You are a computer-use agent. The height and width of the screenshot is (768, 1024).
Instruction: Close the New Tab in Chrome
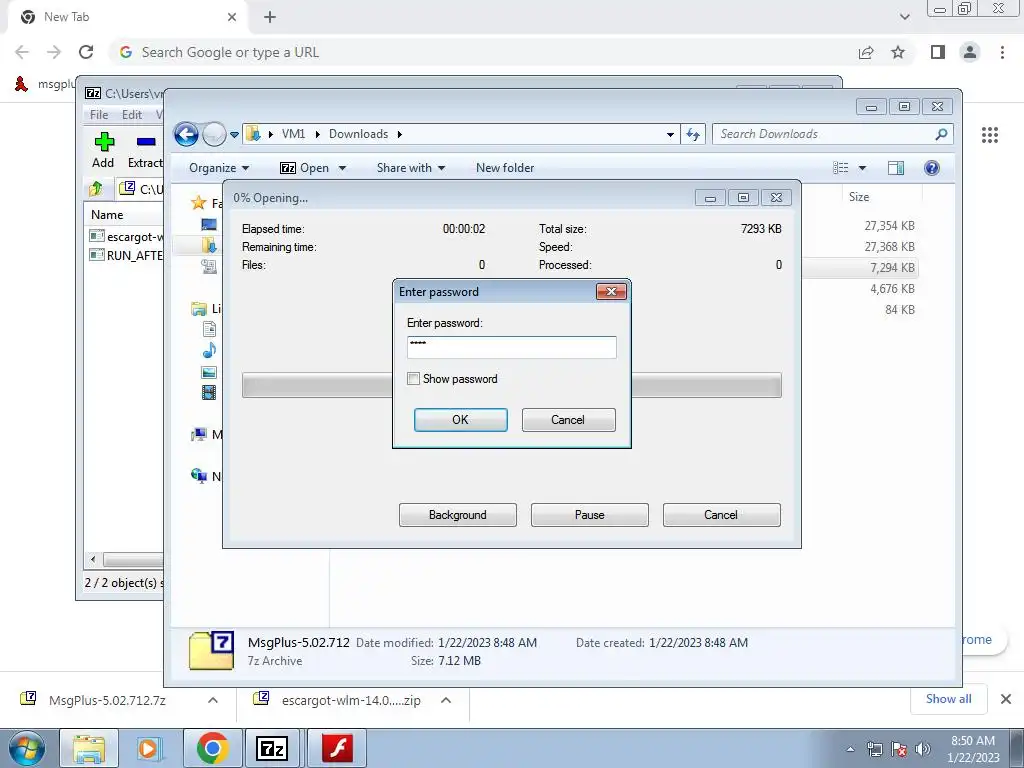click(x=232, y=17)
